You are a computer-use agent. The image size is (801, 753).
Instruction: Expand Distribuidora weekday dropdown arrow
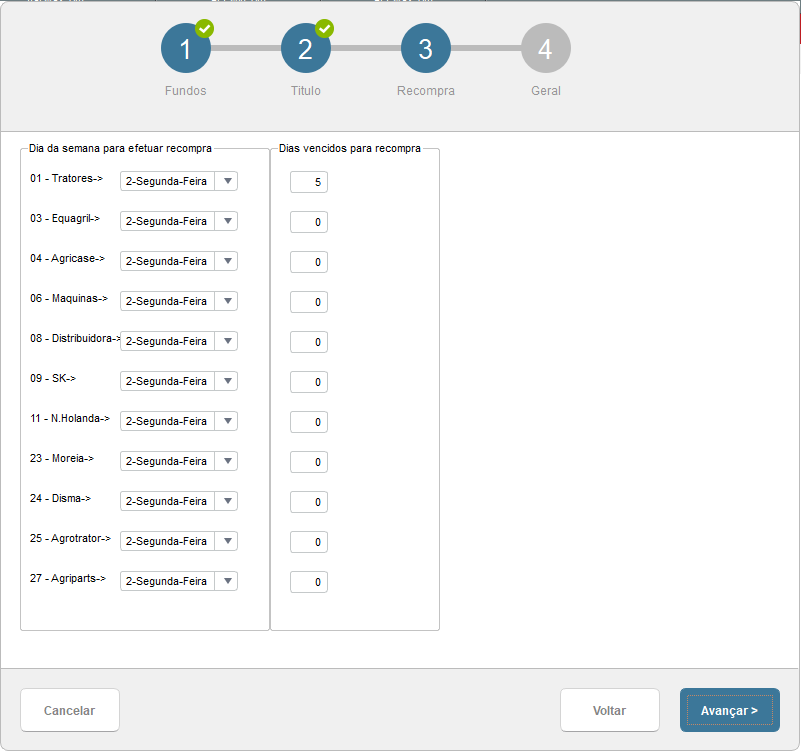click(x=228, y=341)
